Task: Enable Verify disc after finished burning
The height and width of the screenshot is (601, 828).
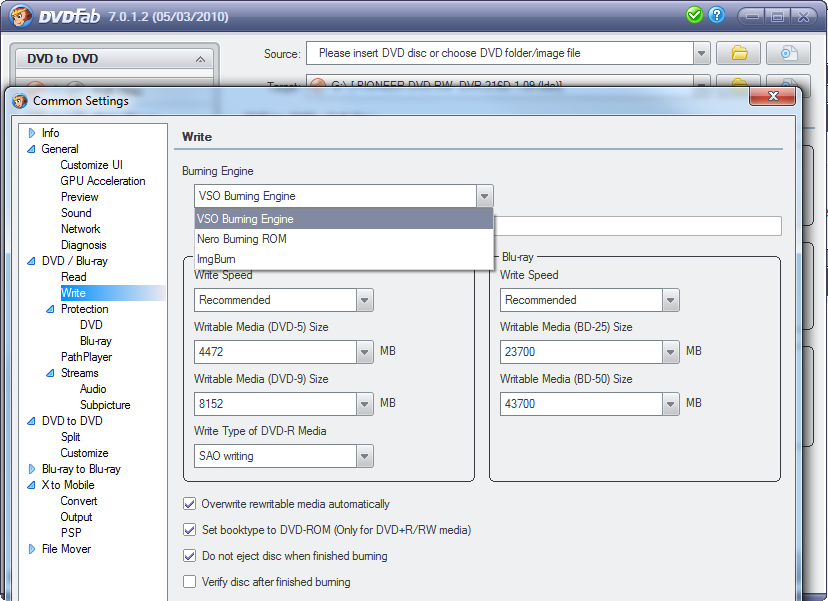Action: coord(190,582)
